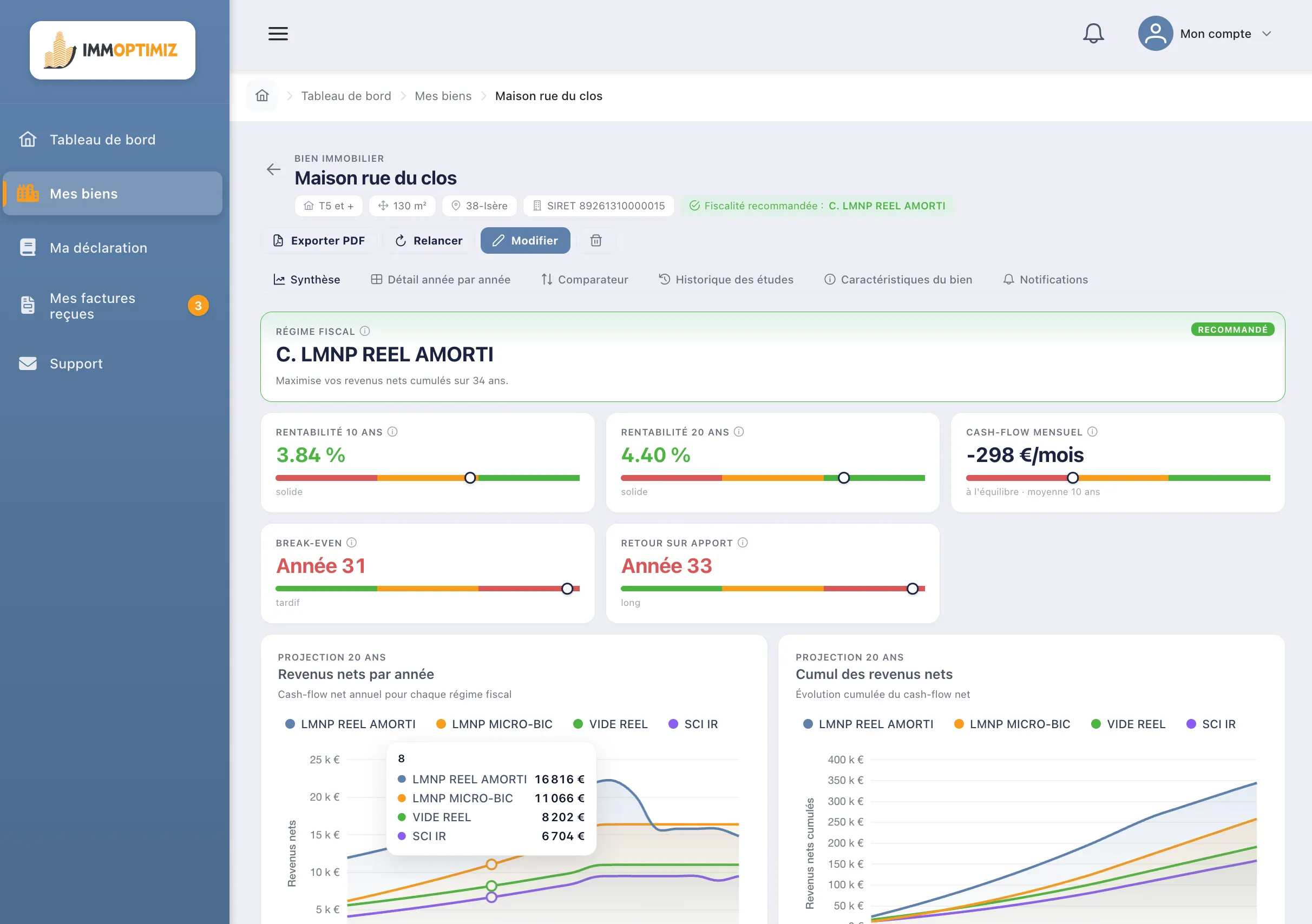Viewport: 1312px width, 924px height.
Task: Open the hamburger menu icon
Action: click(278, 34)
